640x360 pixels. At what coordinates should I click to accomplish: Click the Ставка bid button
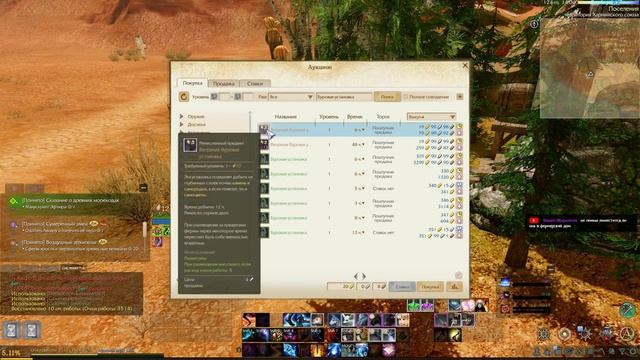click(x=402, y=287)
